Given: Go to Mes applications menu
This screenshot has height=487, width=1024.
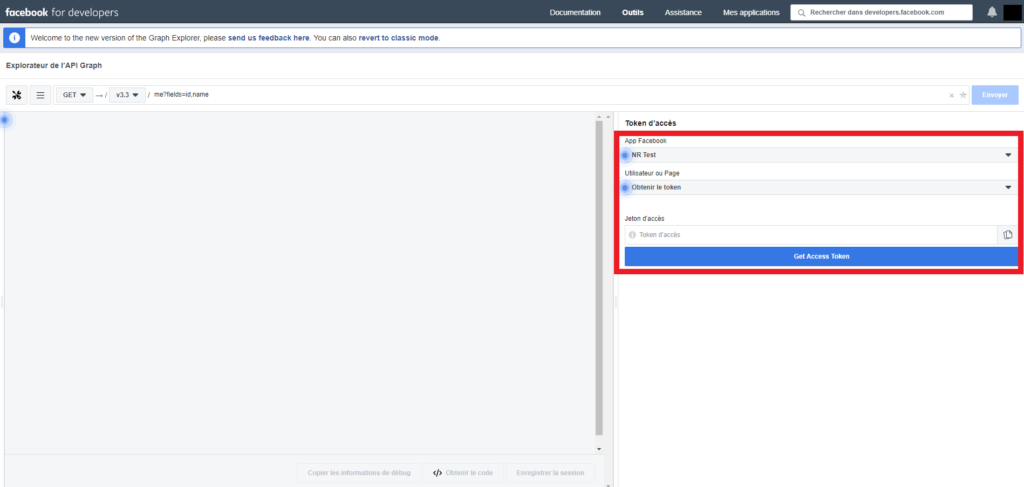Looking at the screenshot, I should coord(750,13).
